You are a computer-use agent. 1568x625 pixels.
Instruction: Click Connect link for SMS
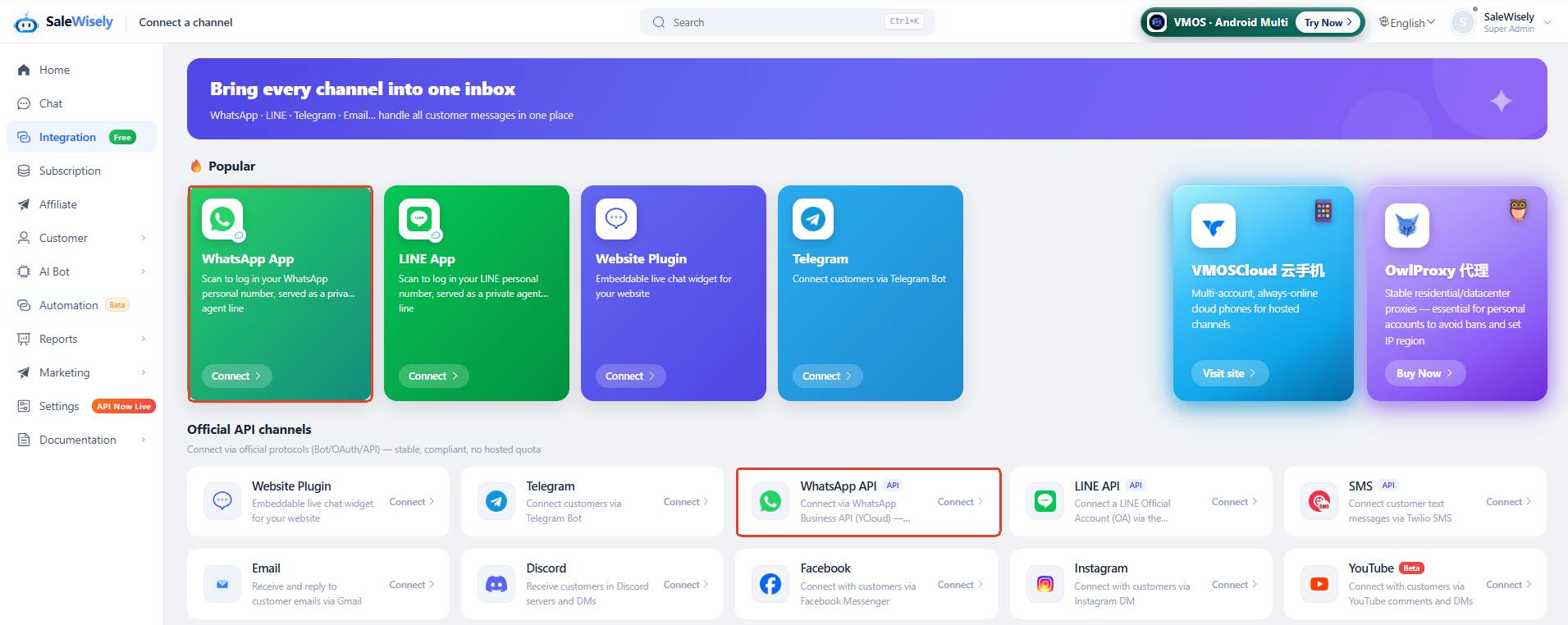click(1508, 502)
